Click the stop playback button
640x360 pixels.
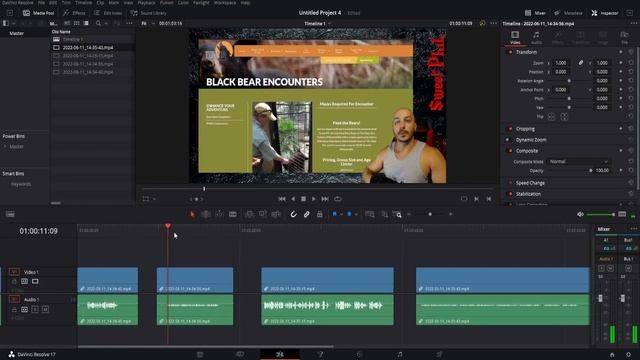tap(303, 199)
